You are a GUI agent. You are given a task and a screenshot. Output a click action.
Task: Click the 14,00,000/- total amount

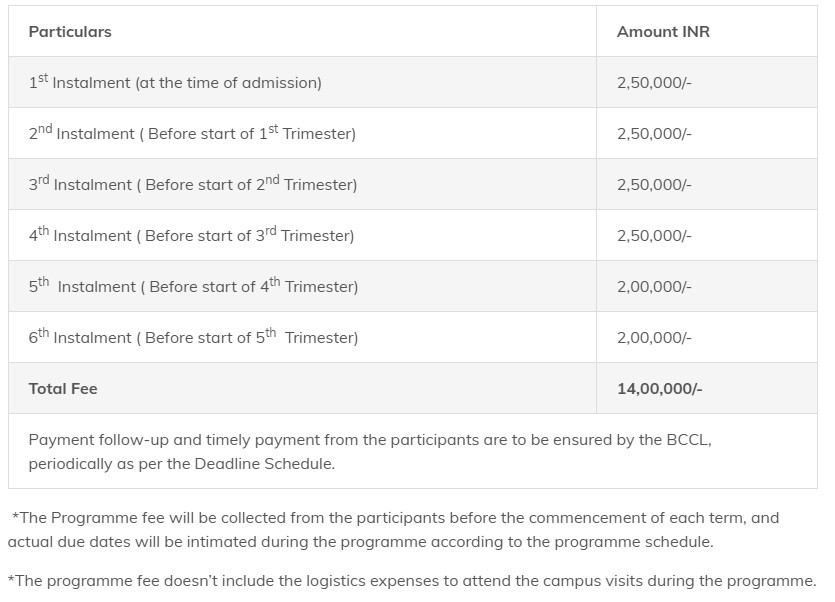pos(659,388)
